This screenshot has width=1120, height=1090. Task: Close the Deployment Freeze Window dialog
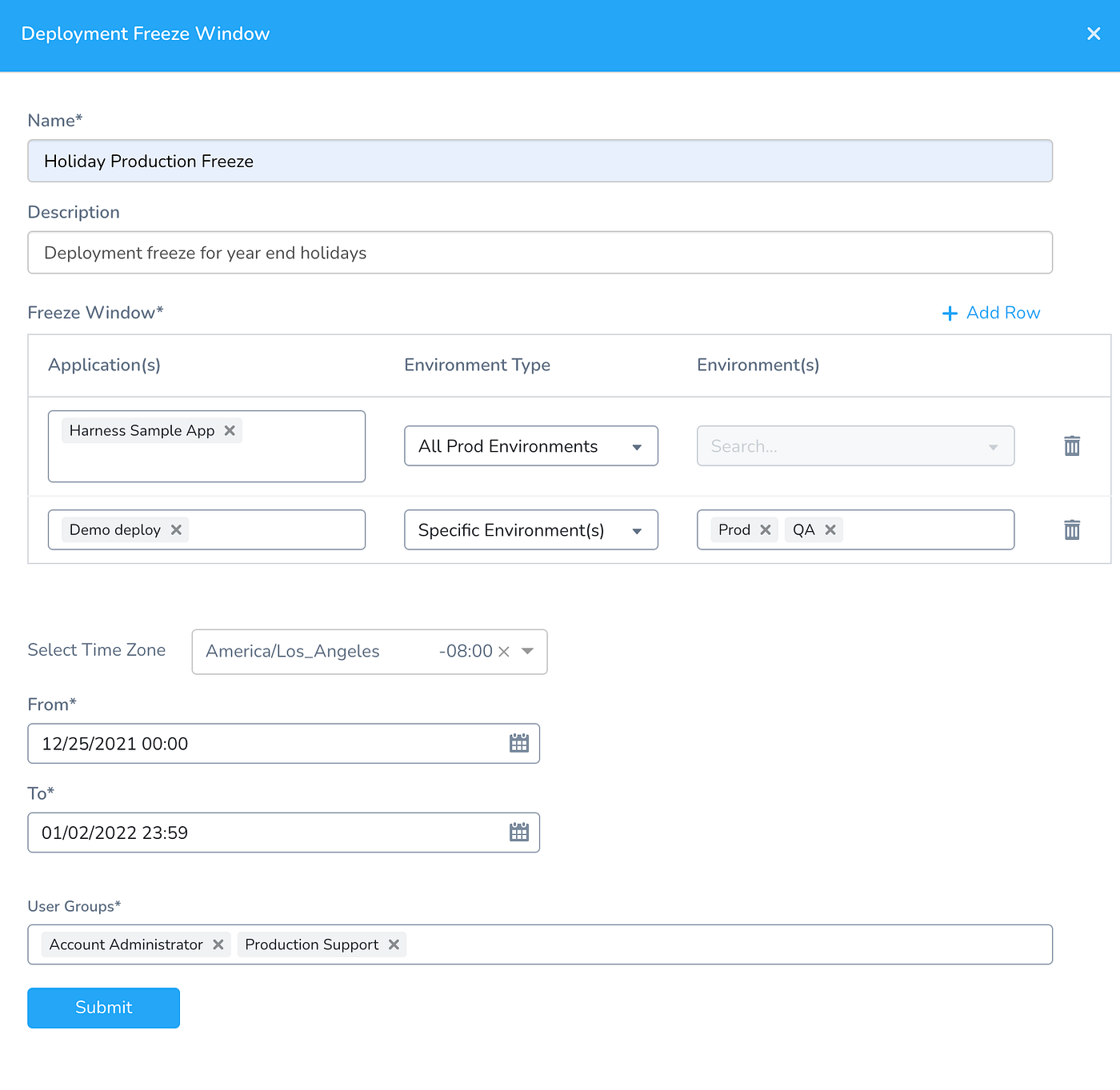[x=1094, y=34]
